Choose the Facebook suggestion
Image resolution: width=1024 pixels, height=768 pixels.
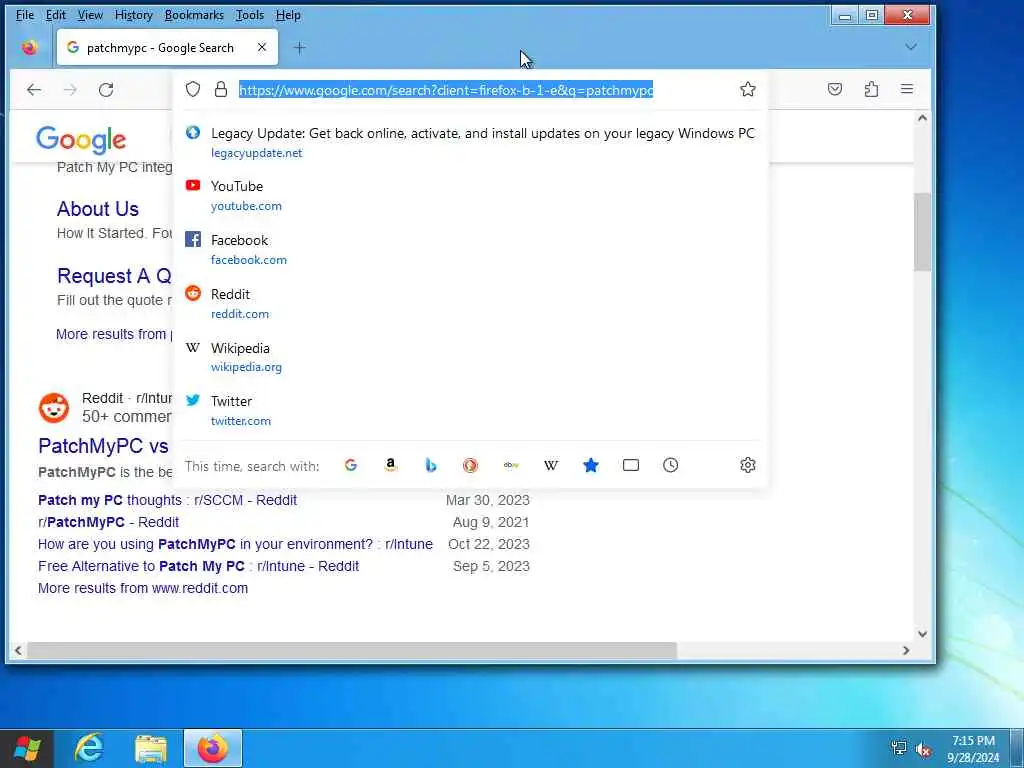click(x=470, y=249)
